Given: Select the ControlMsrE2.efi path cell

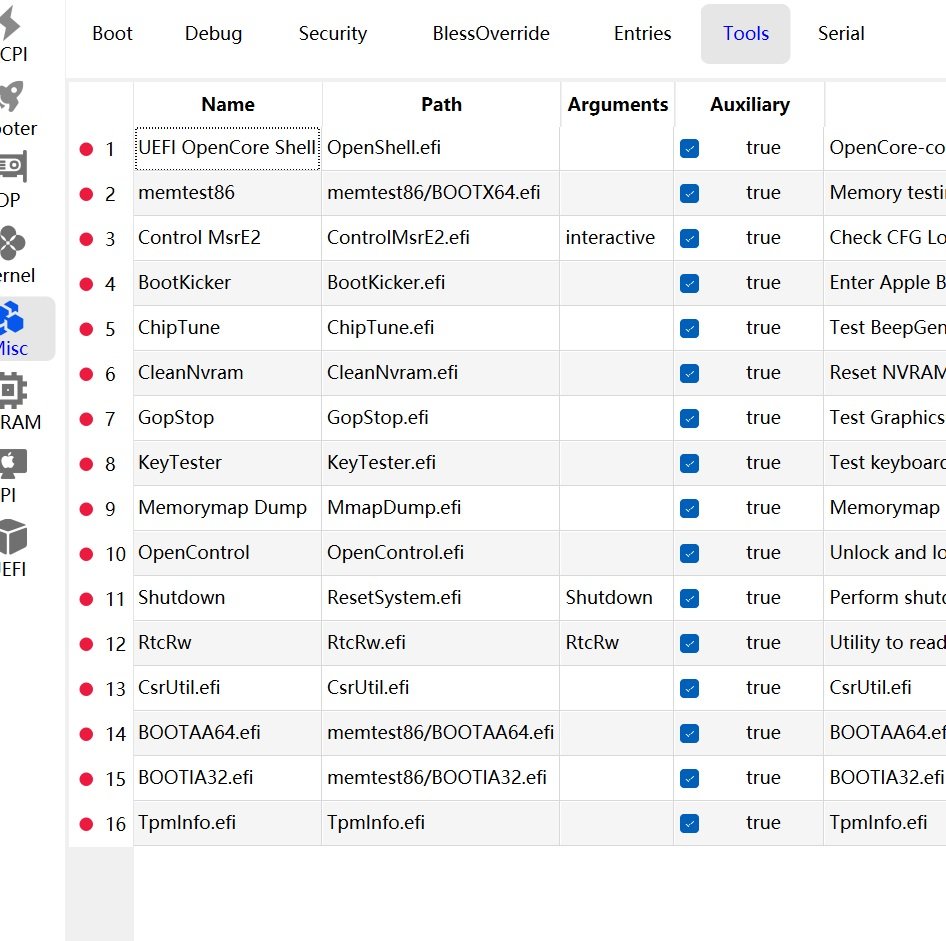Looking at the screenshot, I should pos(441,238).
